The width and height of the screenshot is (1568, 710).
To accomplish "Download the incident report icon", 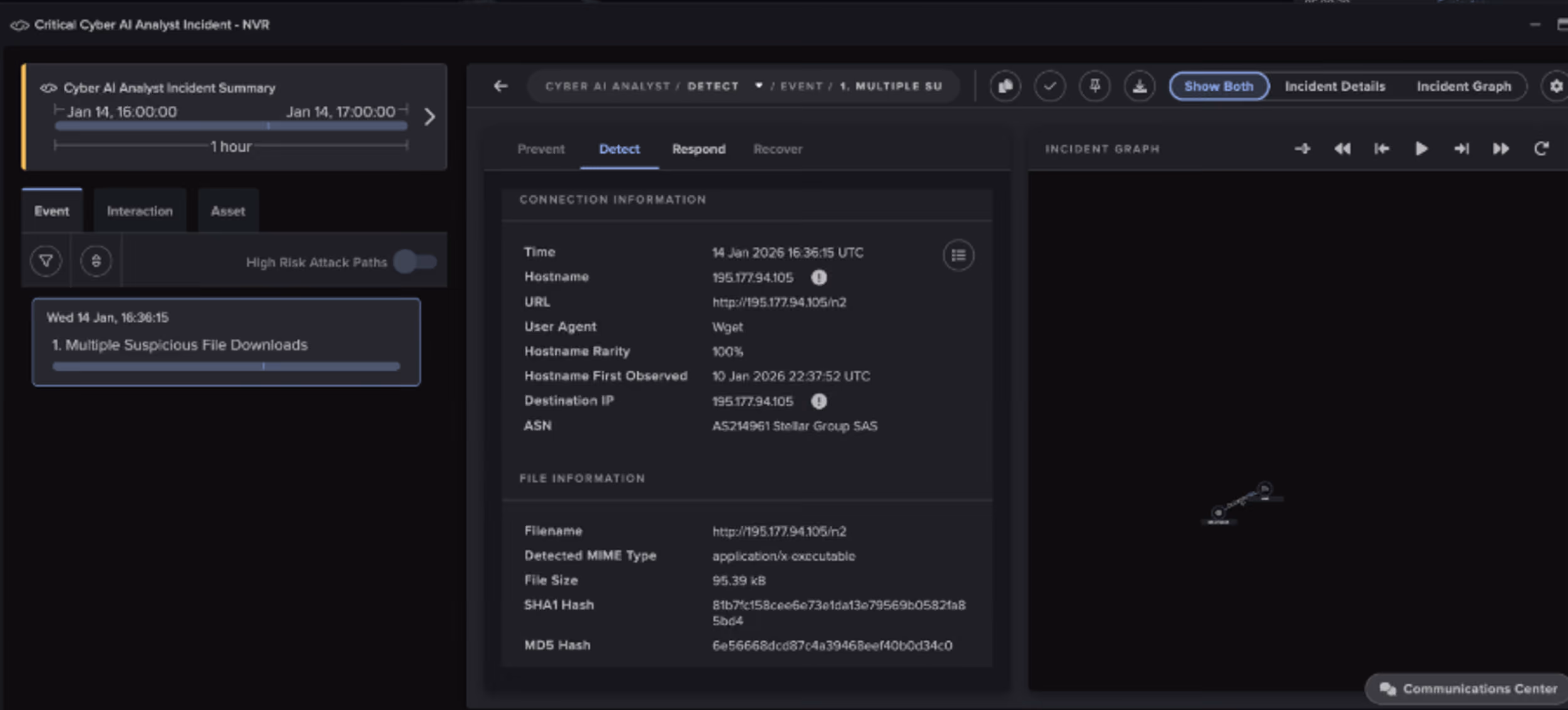I will click(1140, 86).
